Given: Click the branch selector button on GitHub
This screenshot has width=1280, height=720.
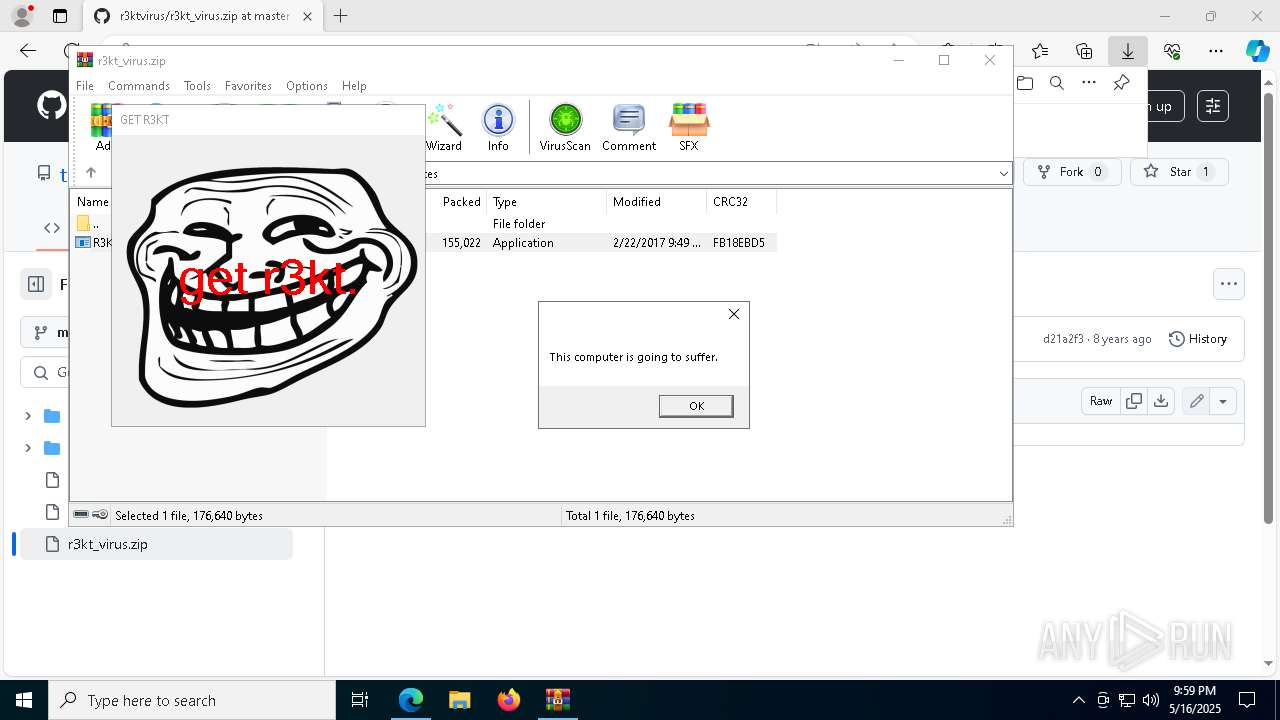Looking at the screenshot, I should (x=45, y=332).
